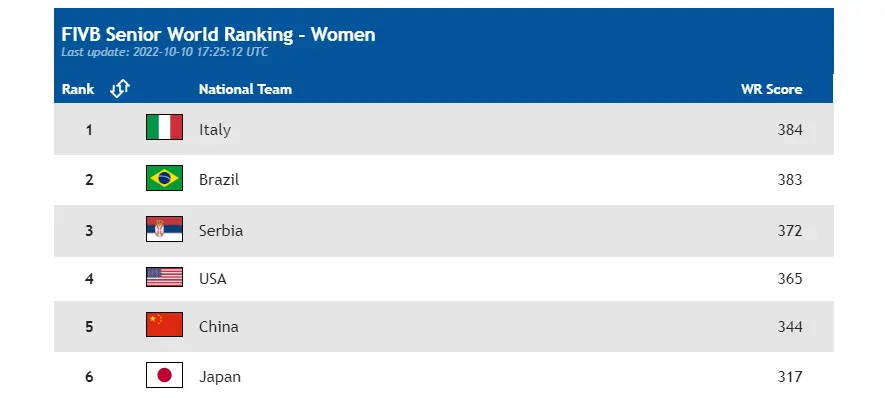Select Italy's WR score 384
885x398 pixels.
[x=790, y=129]
